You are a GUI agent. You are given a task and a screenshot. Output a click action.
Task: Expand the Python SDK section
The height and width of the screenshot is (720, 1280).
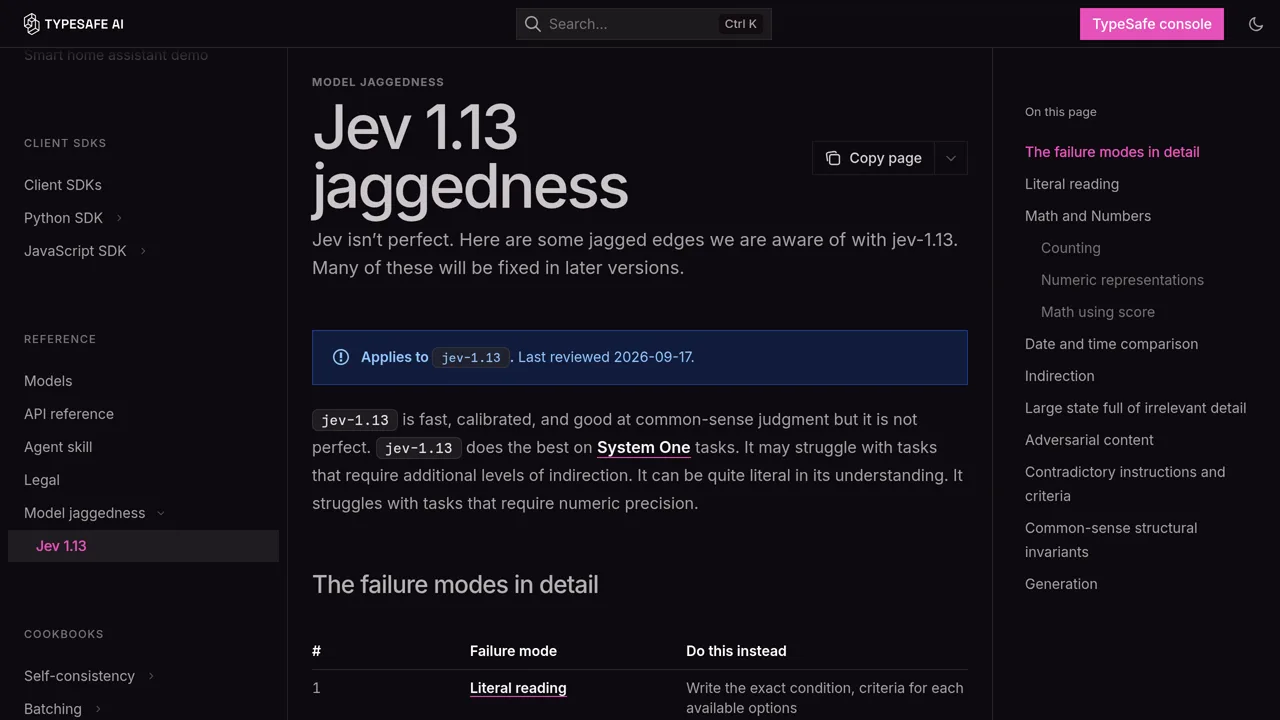(x=119, y=218)
